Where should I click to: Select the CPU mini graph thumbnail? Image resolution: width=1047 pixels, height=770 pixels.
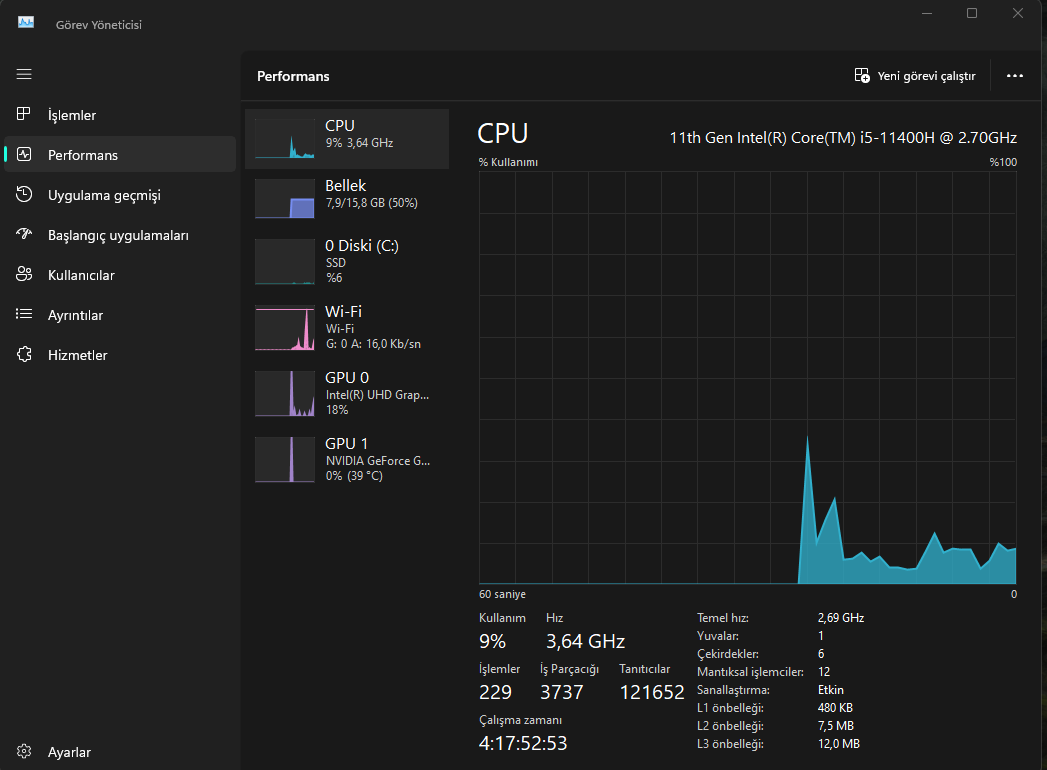pos(285,139)
